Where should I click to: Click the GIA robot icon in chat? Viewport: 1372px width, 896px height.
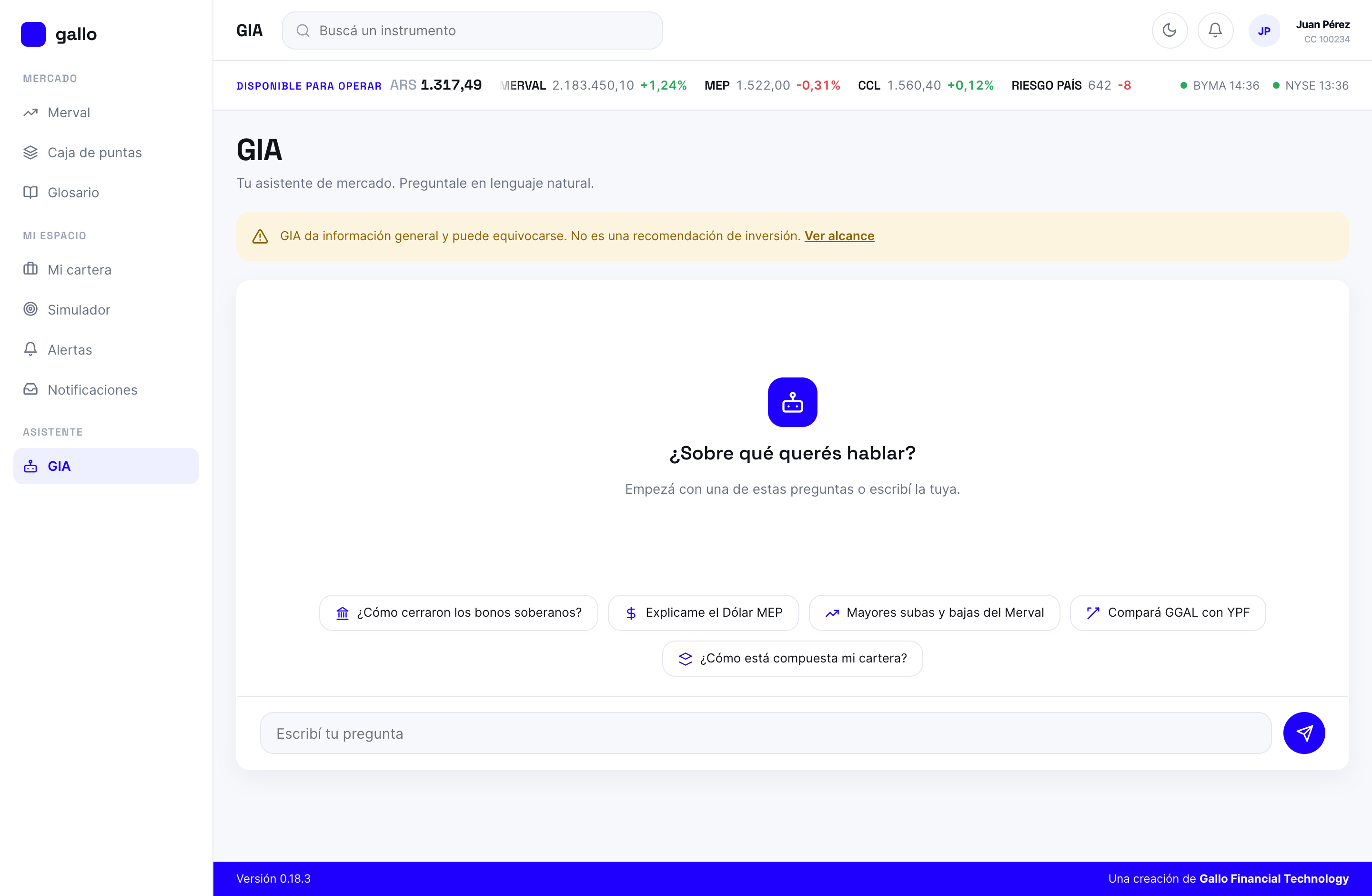[792, 402]
